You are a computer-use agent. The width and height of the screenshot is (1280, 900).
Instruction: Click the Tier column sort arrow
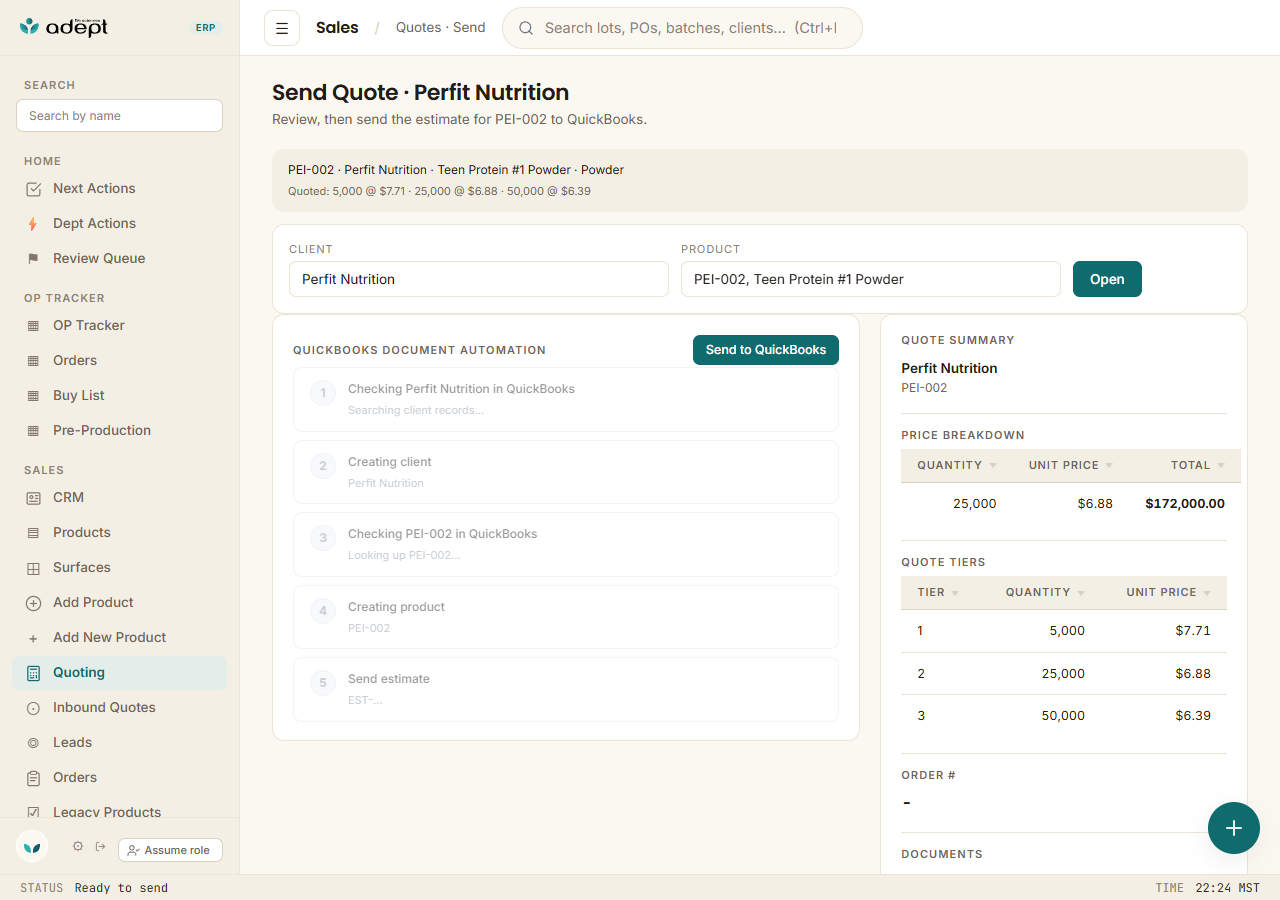point(955,593)
